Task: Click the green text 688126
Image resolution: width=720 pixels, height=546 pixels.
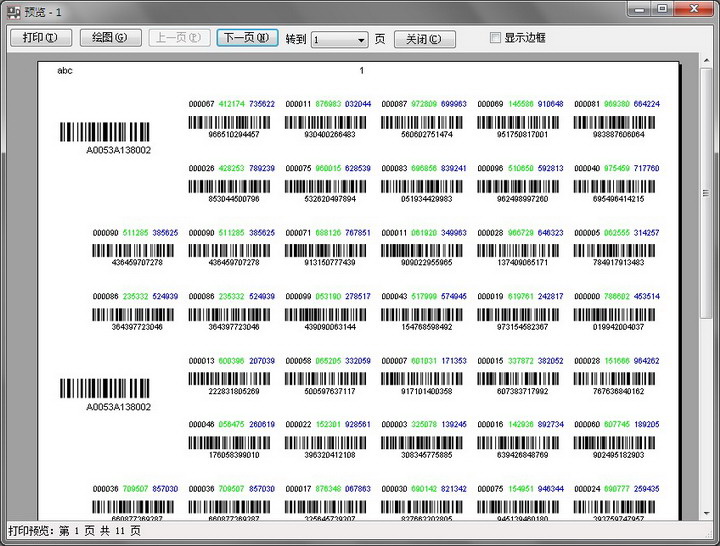Action: (x=328, y=233)
